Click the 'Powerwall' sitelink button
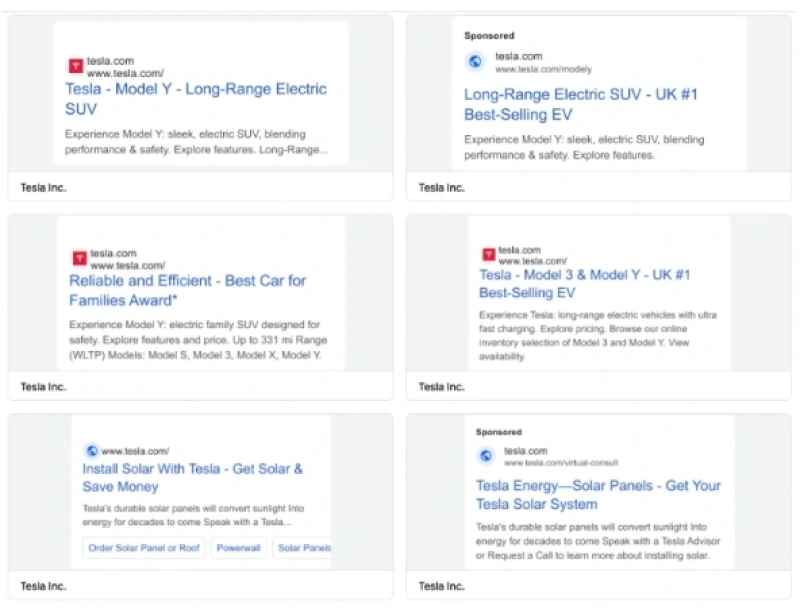 [x=238, y=548]
